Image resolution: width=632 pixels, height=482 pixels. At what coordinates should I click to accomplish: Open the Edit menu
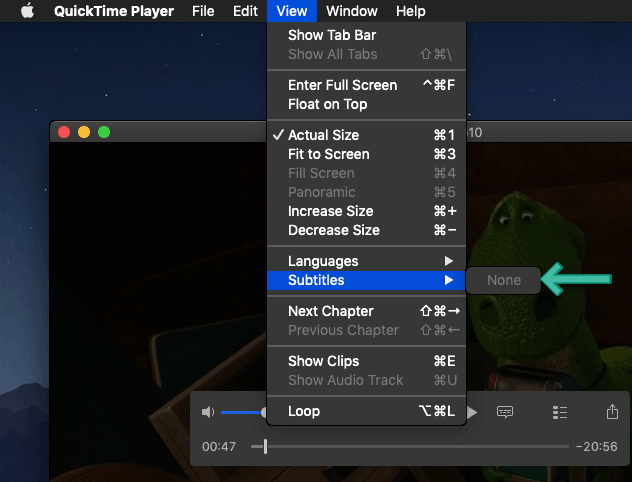click(x=245, y=11)
